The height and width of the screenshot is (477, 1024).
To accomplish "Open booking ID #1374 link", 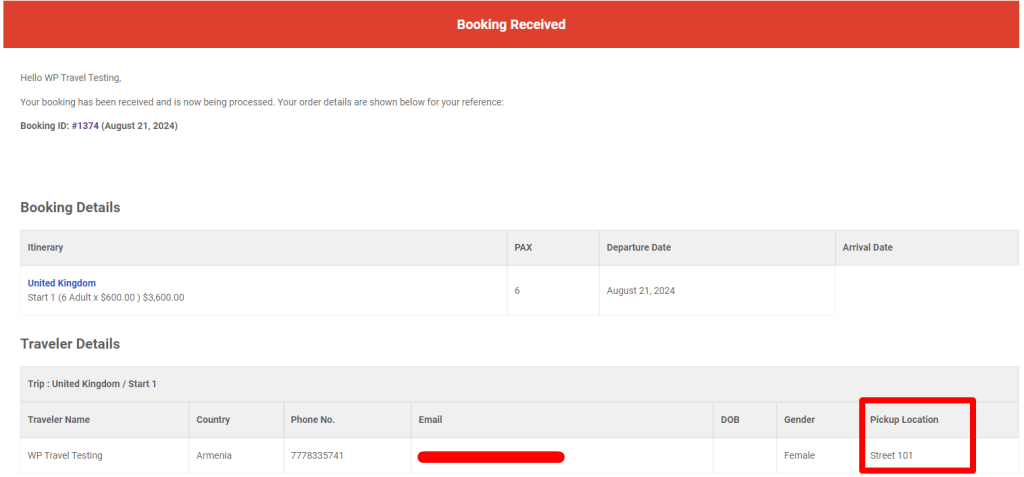I will click(85, 126).
